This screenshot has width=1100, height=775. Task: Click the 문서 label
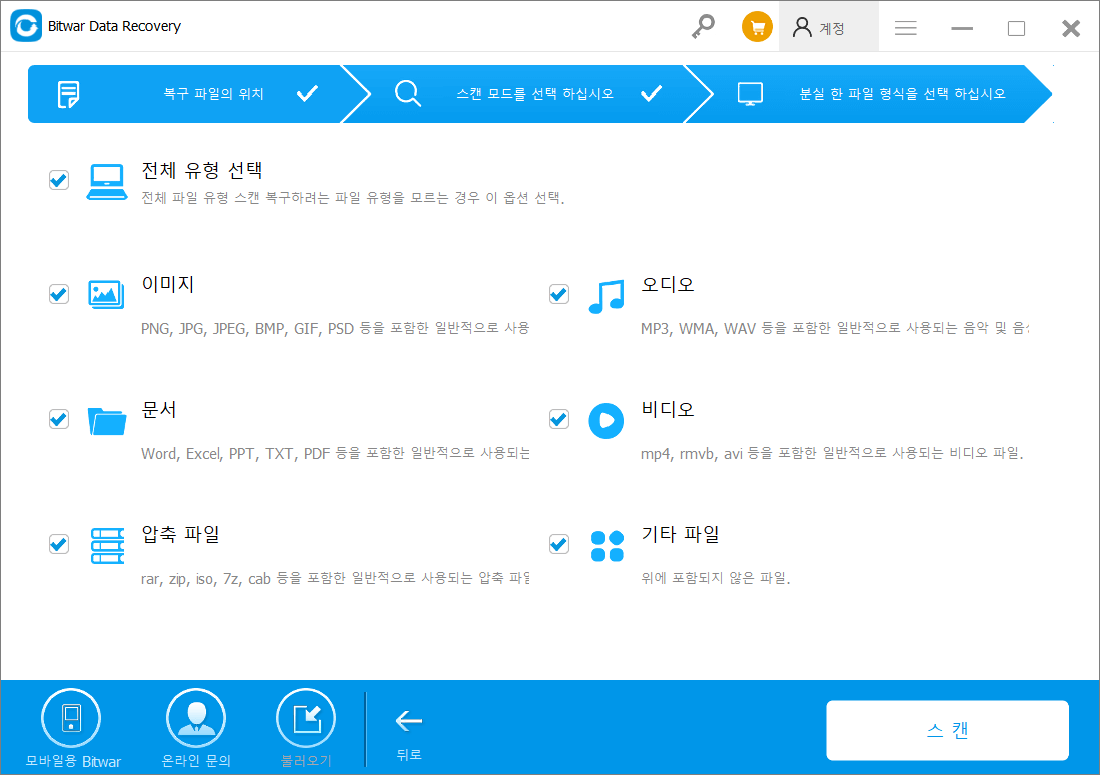pos(159,410)
